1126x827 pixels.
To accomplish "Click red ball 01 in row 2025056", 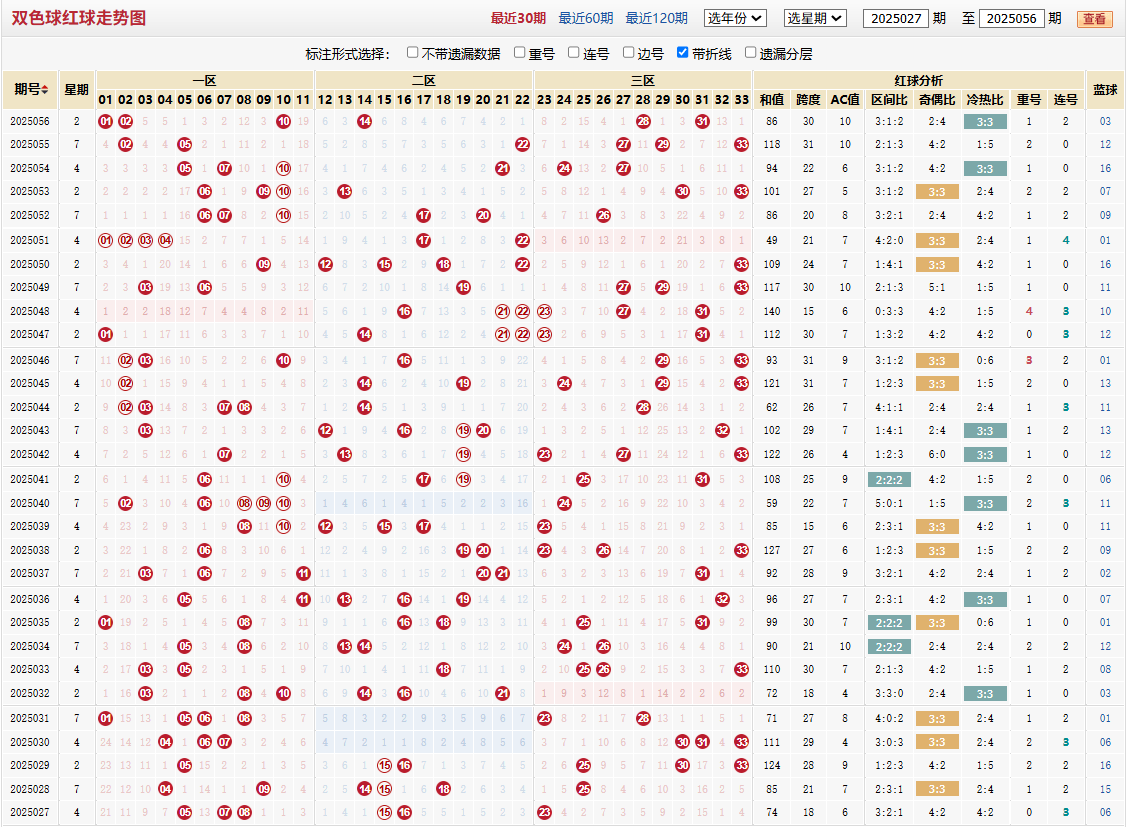I will (x=106, y=121).
